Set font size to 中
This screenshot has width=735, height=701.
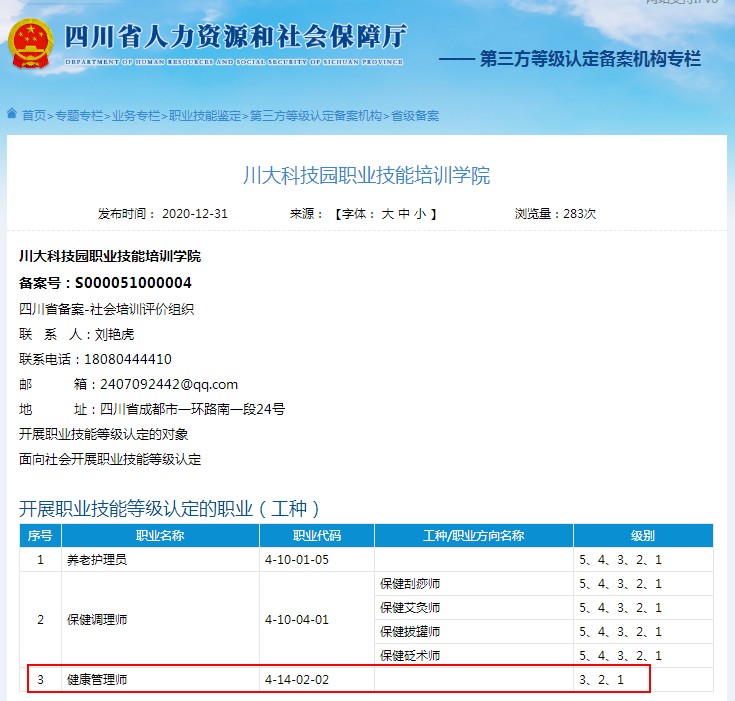pyautogui.click(x=404, y=214)
